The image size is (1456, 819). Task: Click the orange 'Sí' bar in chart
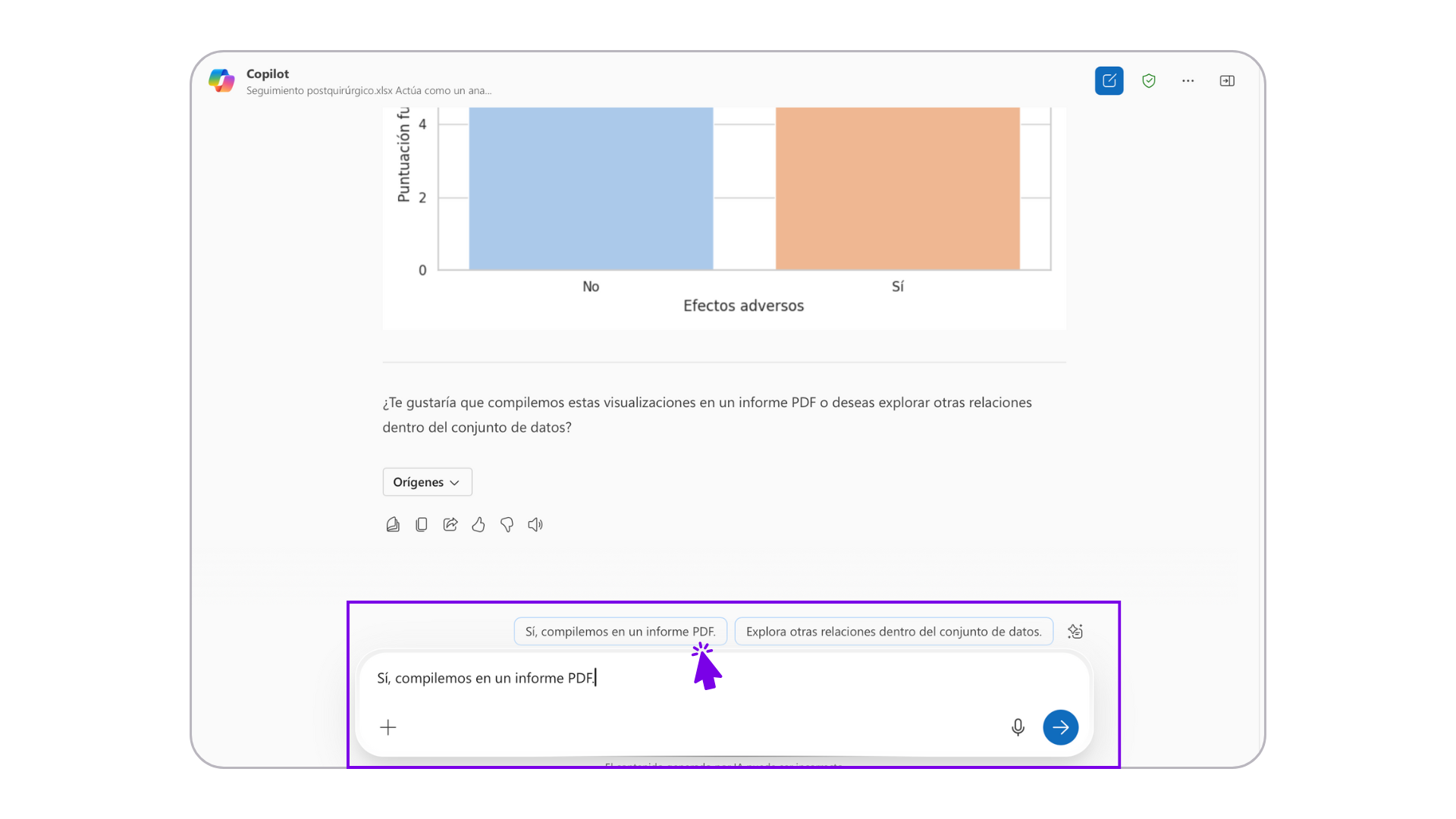[898, 188]
